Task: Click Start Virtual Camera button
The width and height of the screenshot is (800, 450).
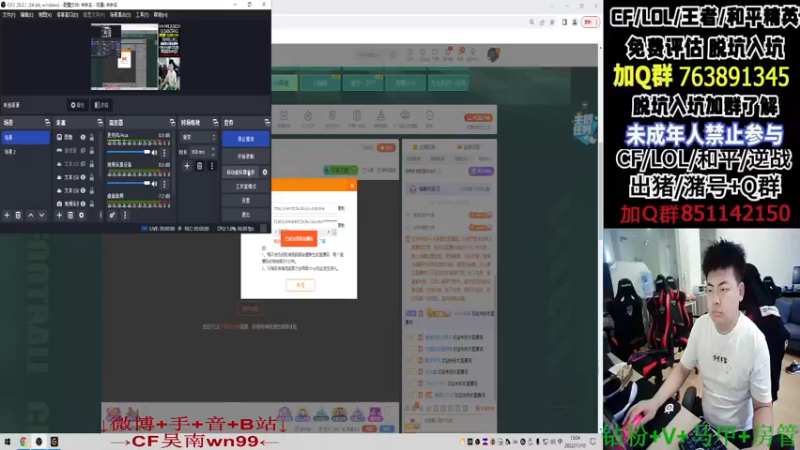Action: pyautogui.click(x=241, y=172)
